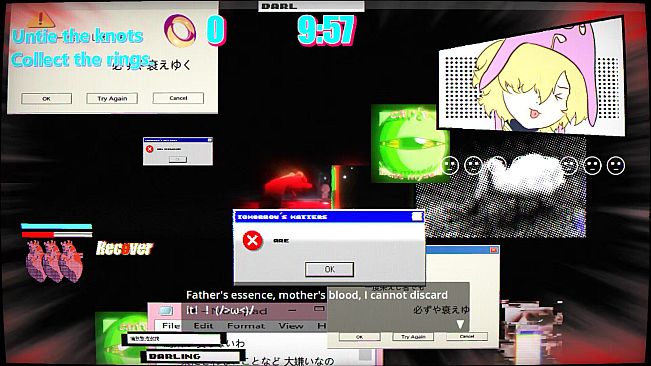Viewport: 651px width, 366px height.
Task: Click the rightmost face icon in the row
Action: pyautogui.click(x=616, y=165)
